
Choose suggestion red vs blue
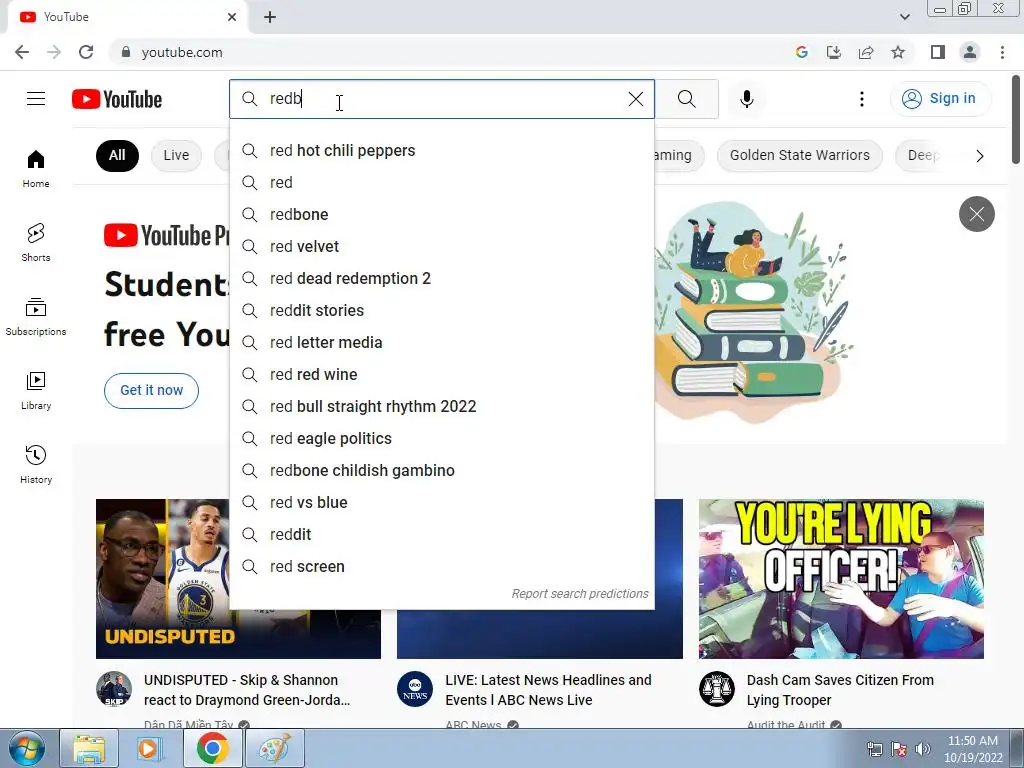pos(442,502)
